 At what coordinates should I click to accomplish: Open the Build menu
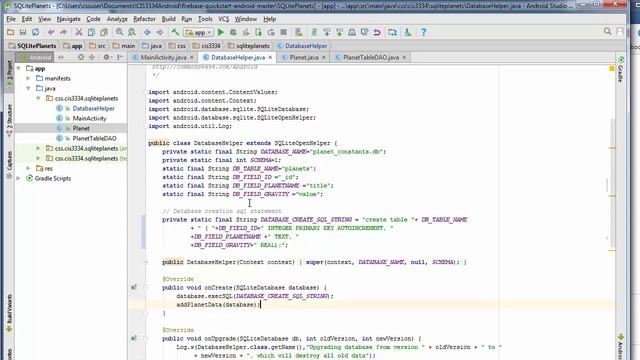tap(168, 19)
